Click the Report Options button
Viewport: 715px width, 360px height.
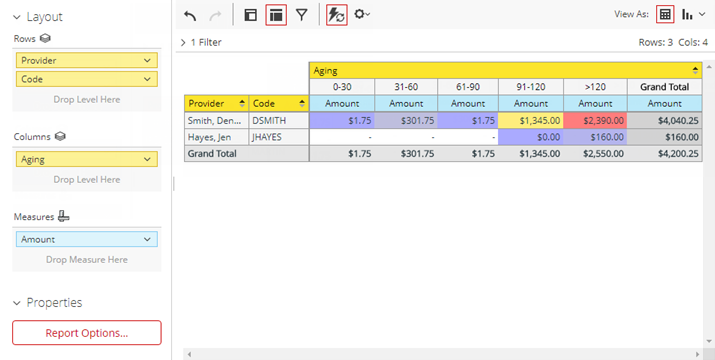coord(87,333)
